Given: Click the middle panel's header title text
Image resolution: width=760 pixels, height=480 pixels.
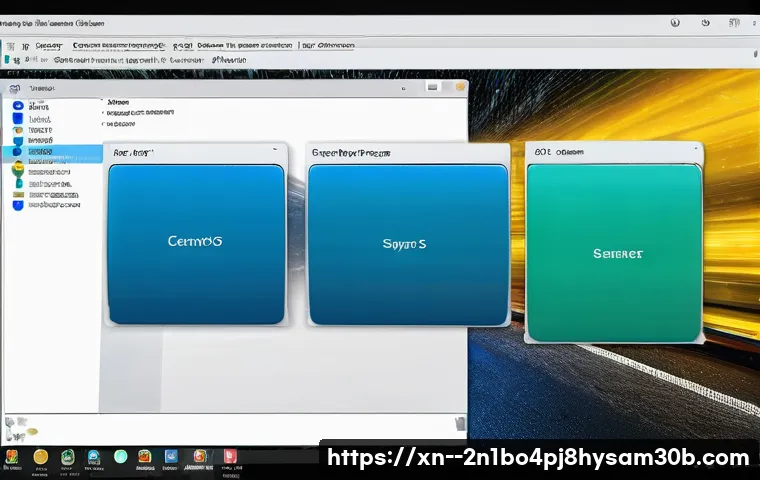Looking at the screenshot, I should (351, 154).
